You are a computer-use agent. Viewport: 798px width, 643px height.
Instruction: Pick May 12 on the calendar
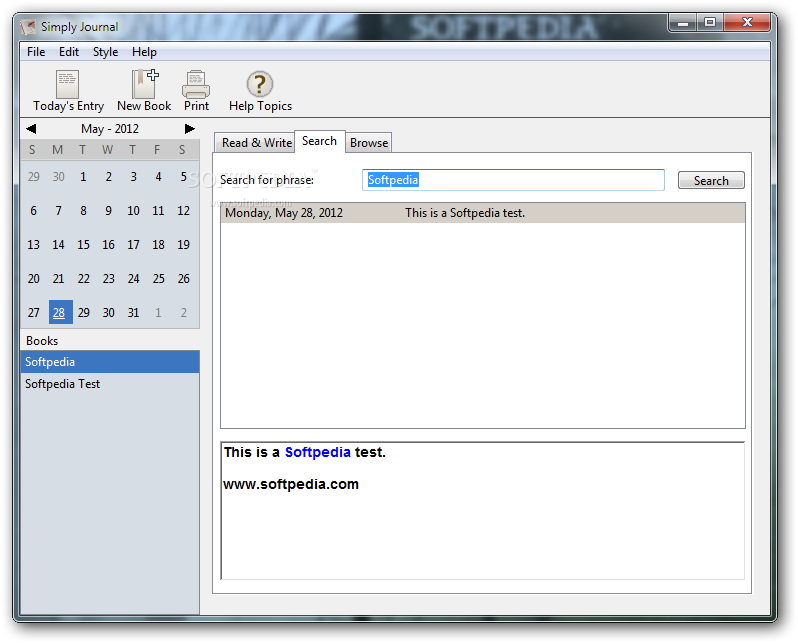(183, 211)
